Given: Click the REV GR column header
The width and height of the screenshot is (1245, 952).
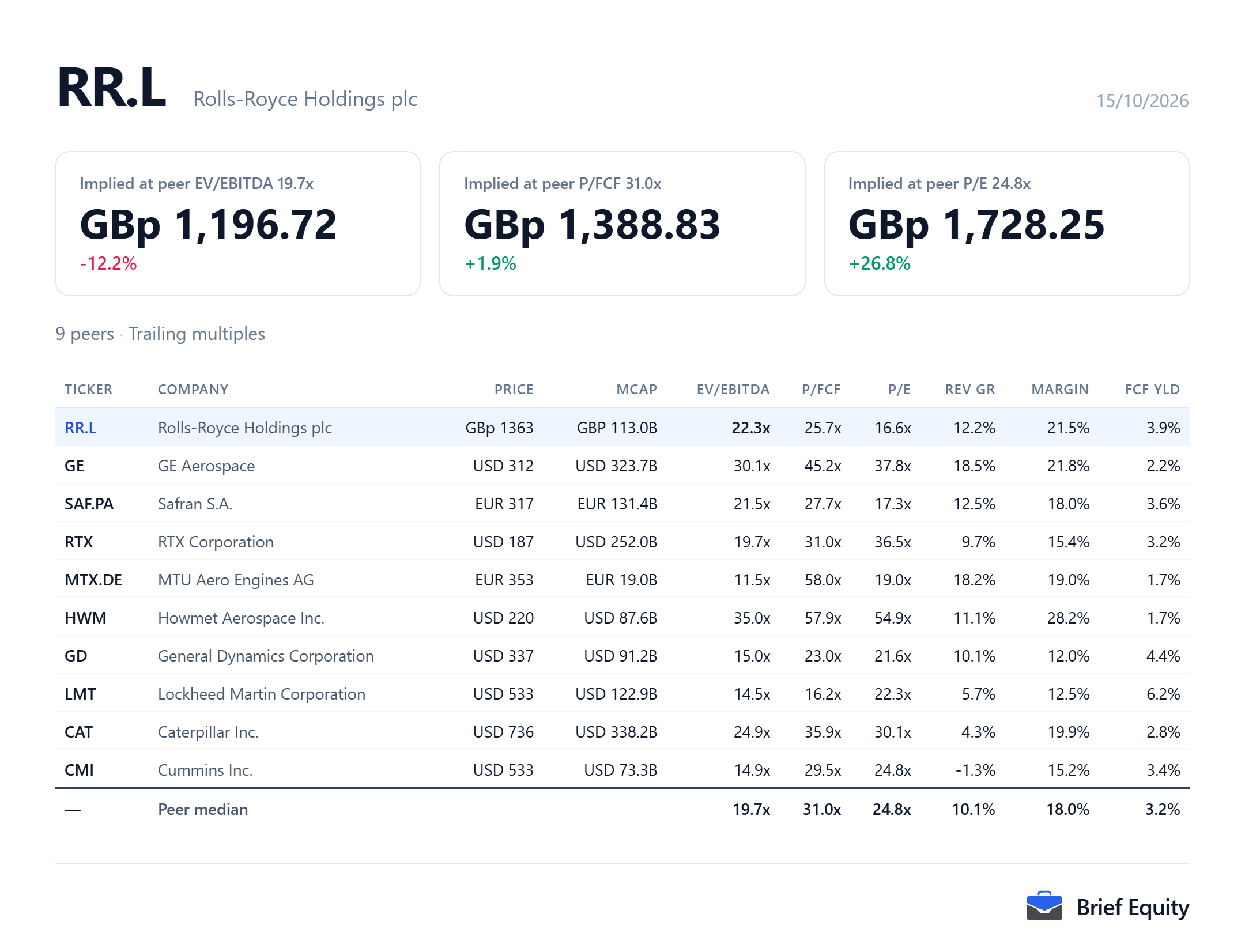Looking at the screenshot, I should (970, 390).
